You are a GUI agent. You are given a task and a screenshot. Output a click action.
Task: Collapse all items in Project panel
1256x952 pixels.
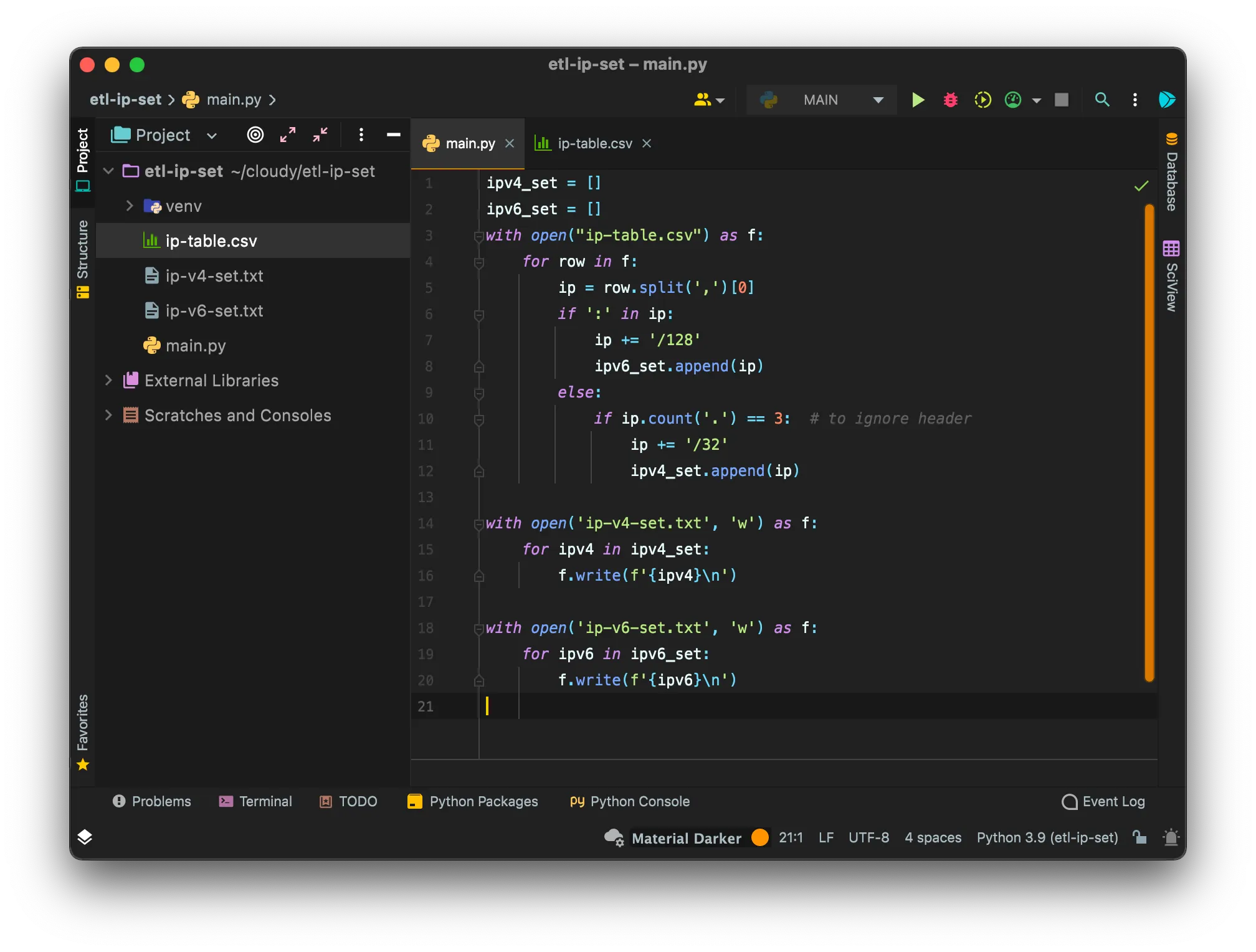point(320,135)
